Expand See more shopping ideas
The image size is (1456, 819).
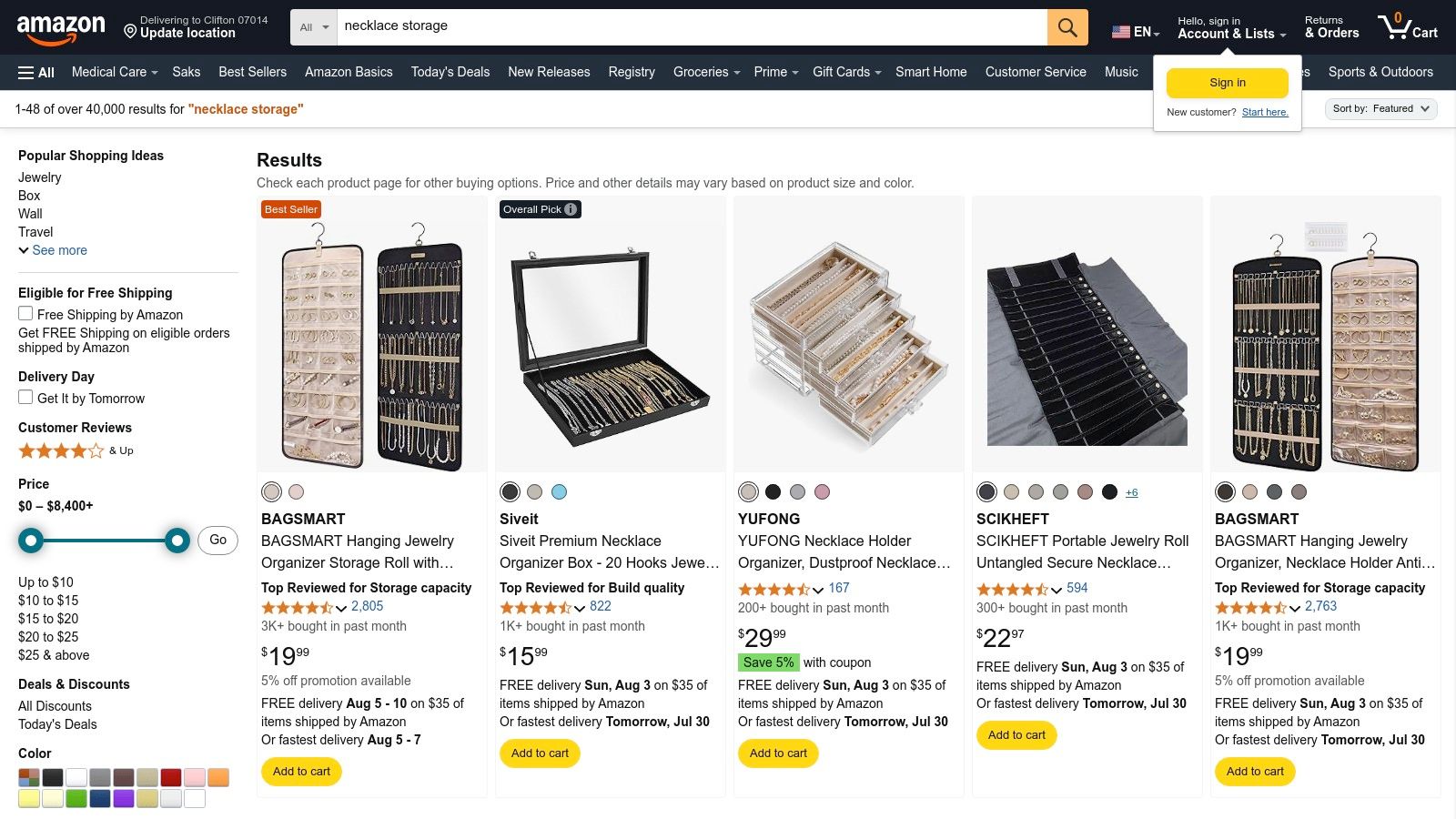(53, 250)
